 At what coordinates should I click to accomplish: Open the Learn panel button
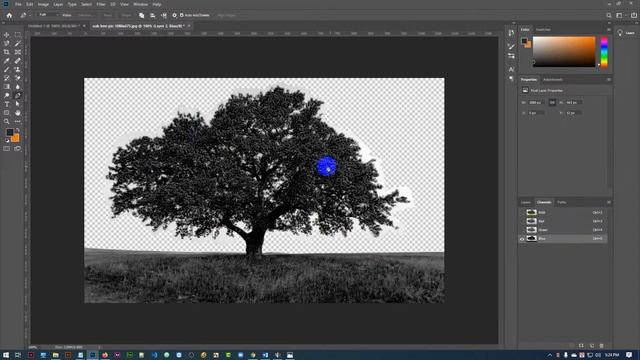point(627,33)
